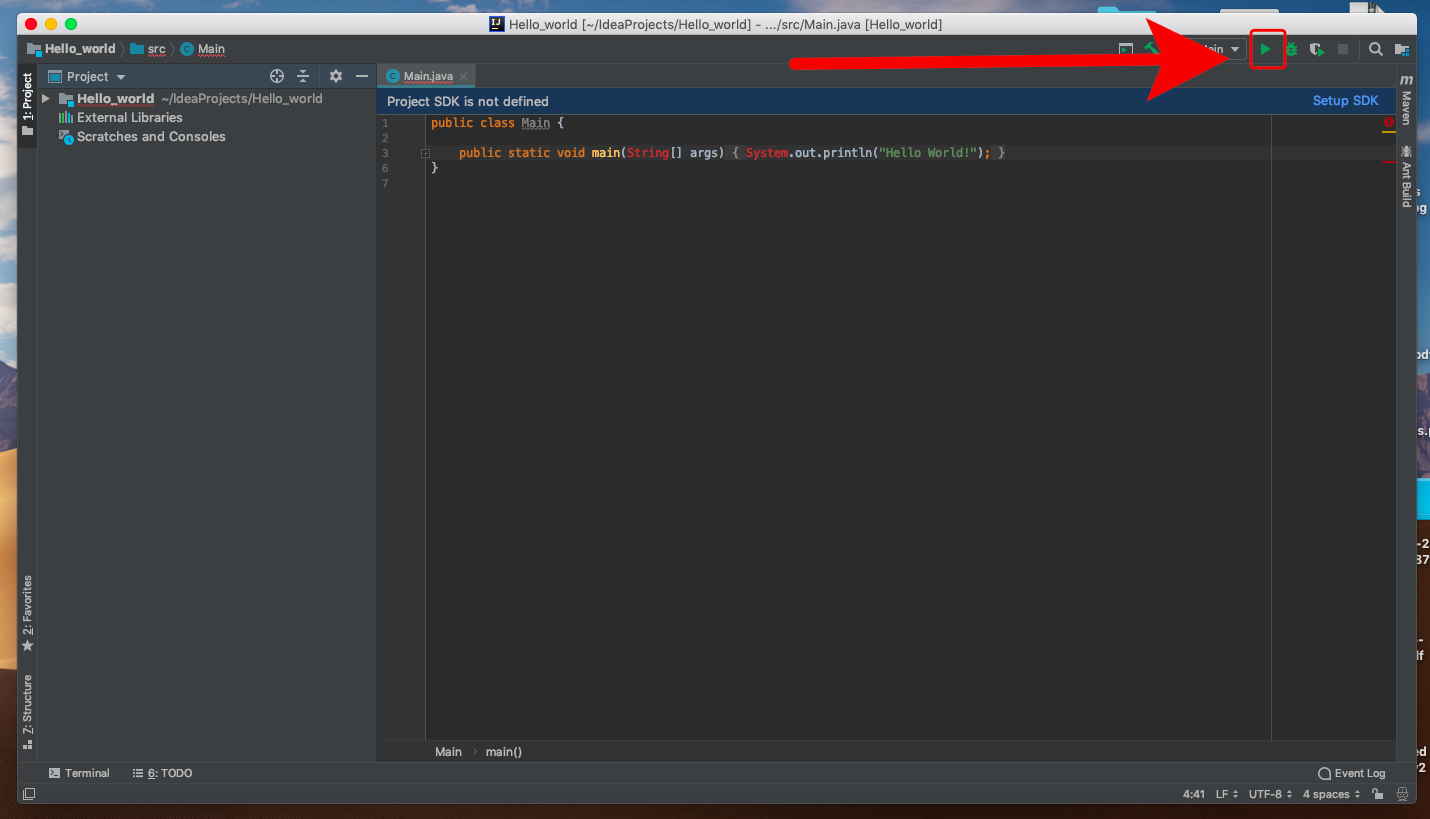Open the UTF-8 encoding selector

point(1270,794)
